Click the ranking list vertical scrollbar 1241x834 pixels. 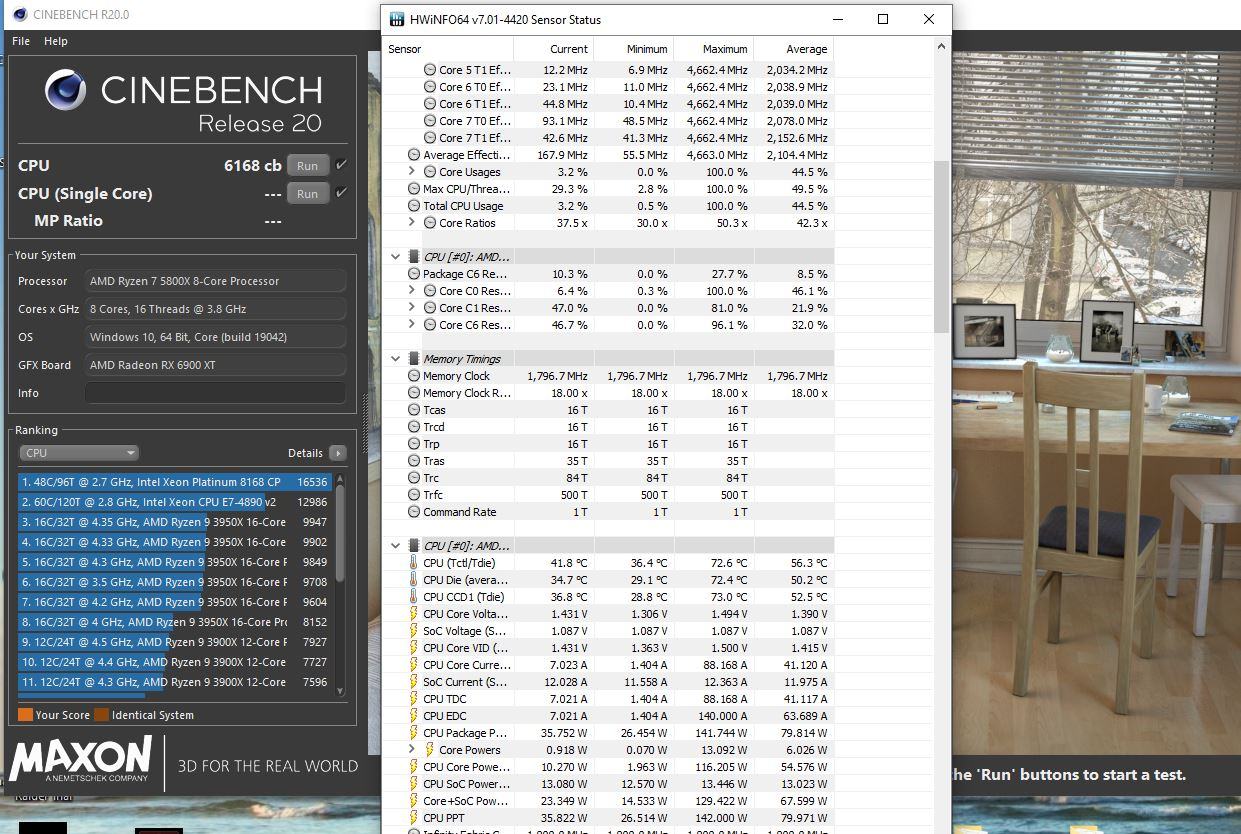tap(340, 533)
